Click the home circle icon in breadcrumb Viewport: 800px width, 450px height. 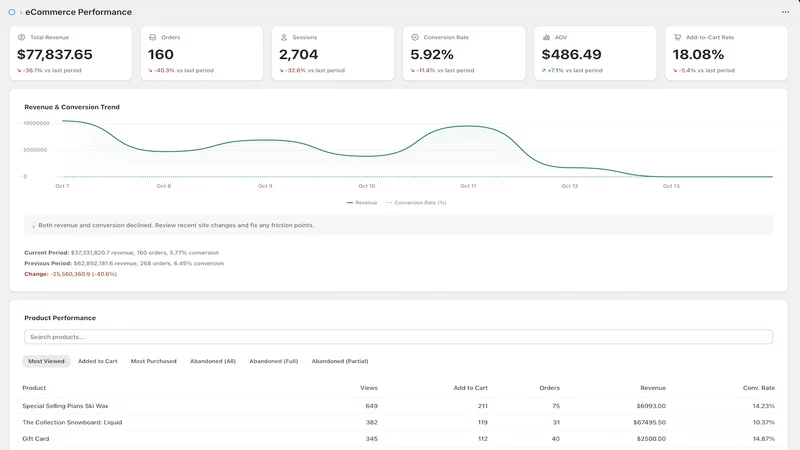click(12, 12)
